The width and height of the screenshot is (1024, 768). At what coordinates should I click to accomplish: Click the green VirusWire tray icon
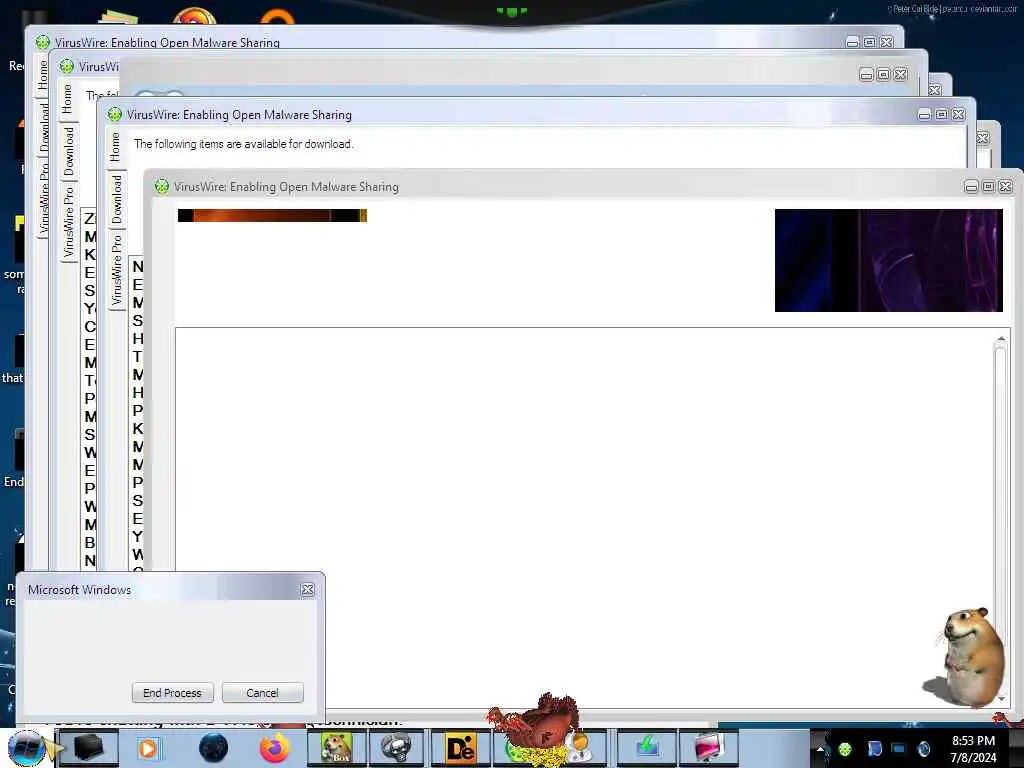click(x=845, y=749)
